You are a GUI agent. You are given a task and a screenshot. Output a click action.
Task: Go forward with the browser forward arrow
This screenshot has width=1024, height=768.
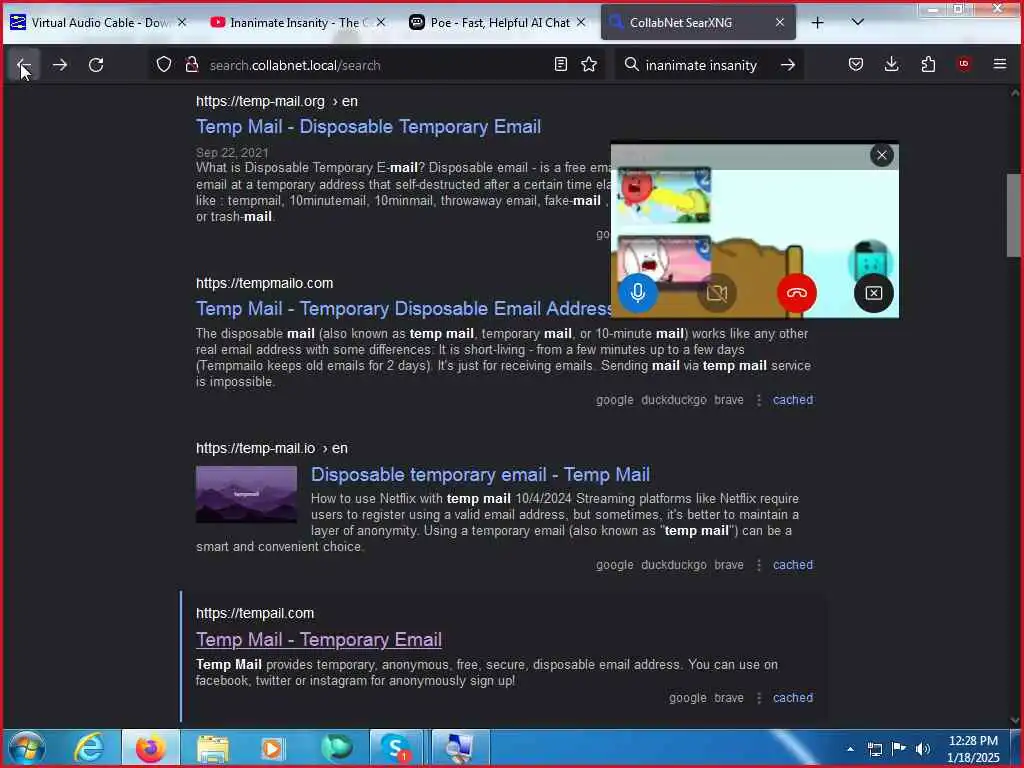click(59, 65)
